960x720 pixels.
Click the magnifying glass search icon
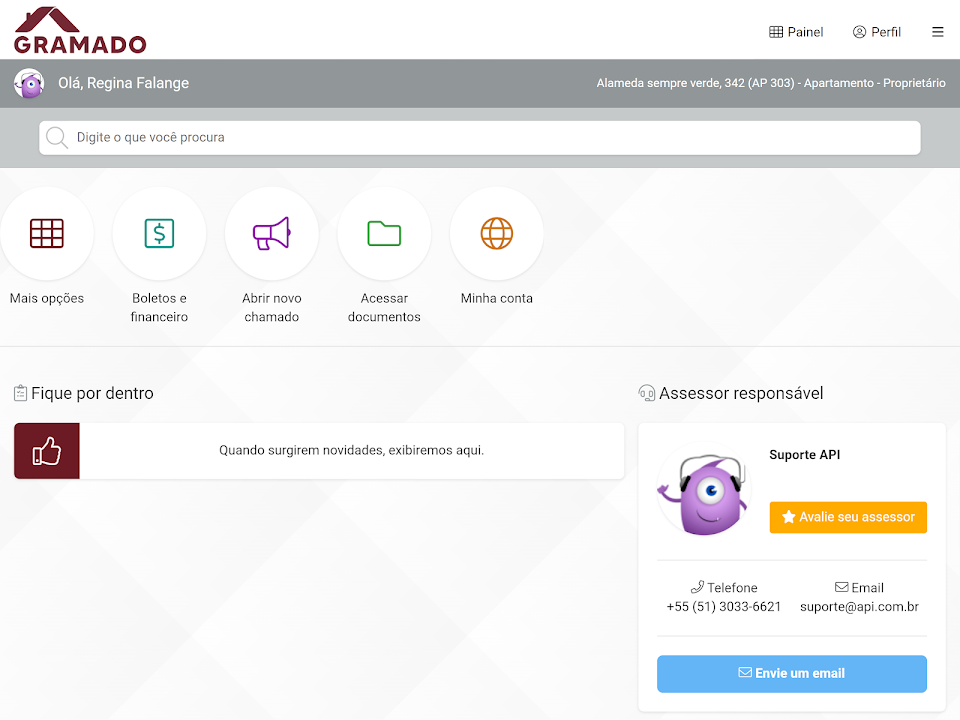(58, 138)
